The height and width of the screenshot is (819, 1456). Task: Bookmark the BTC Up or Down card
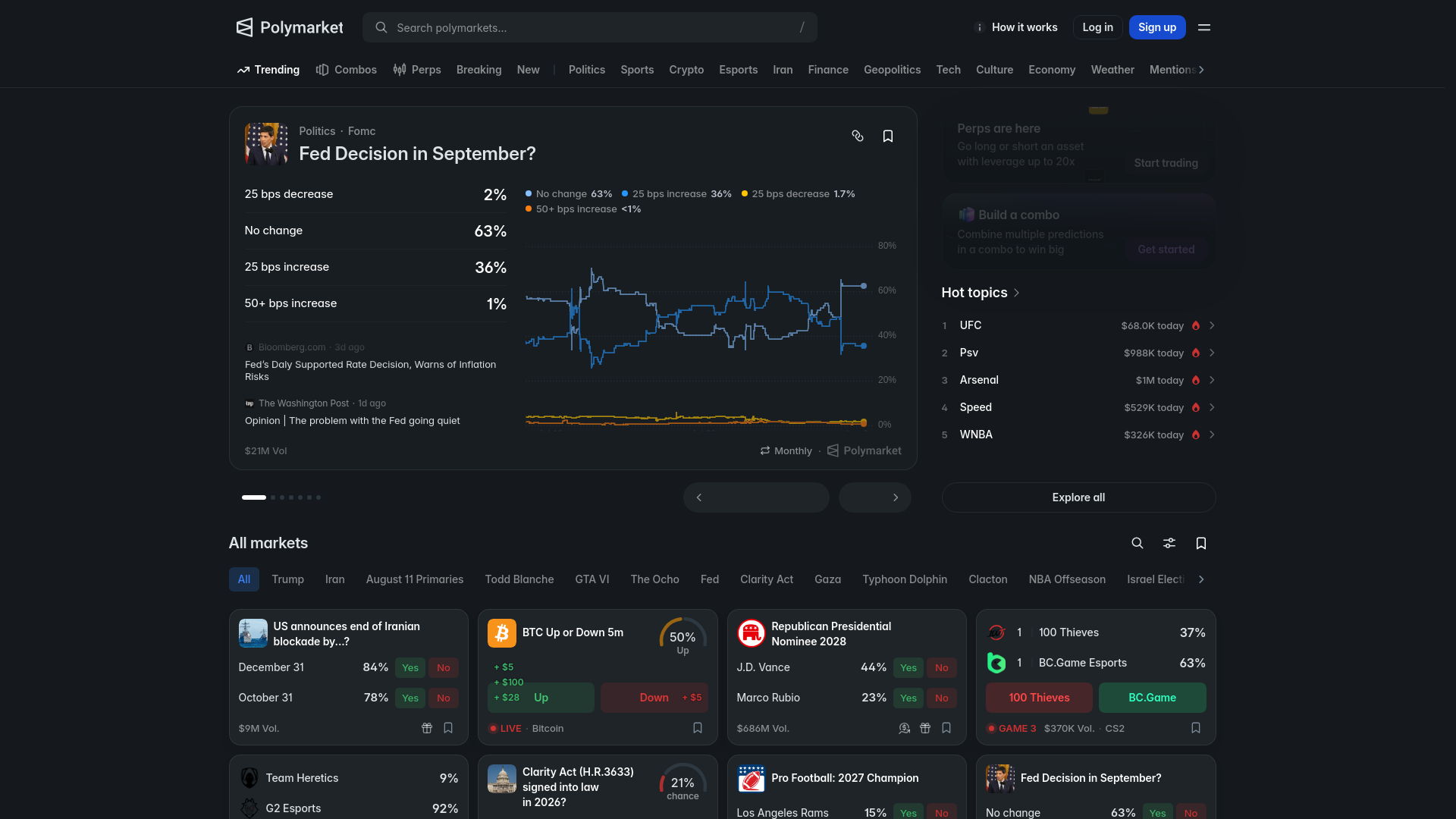pyautogui.click(x=698, y=728)
